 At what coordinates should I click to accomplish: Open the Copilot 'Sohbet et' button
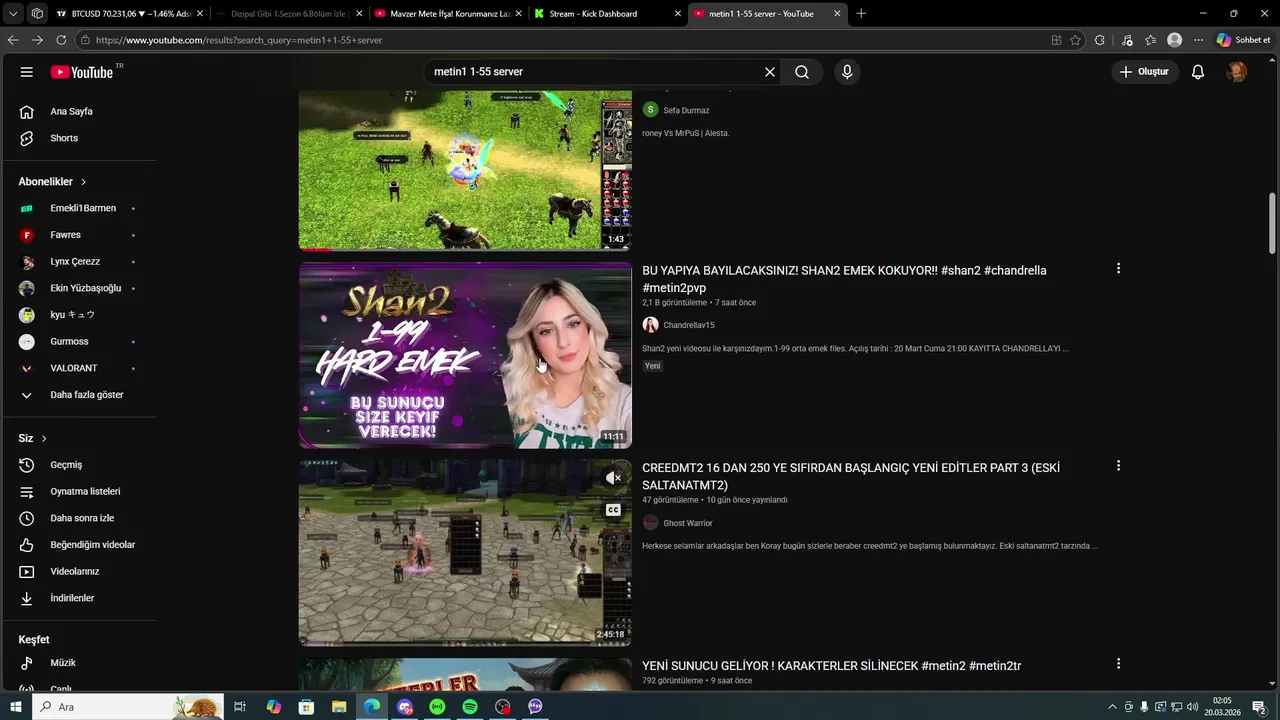[x=1243, y=40]
